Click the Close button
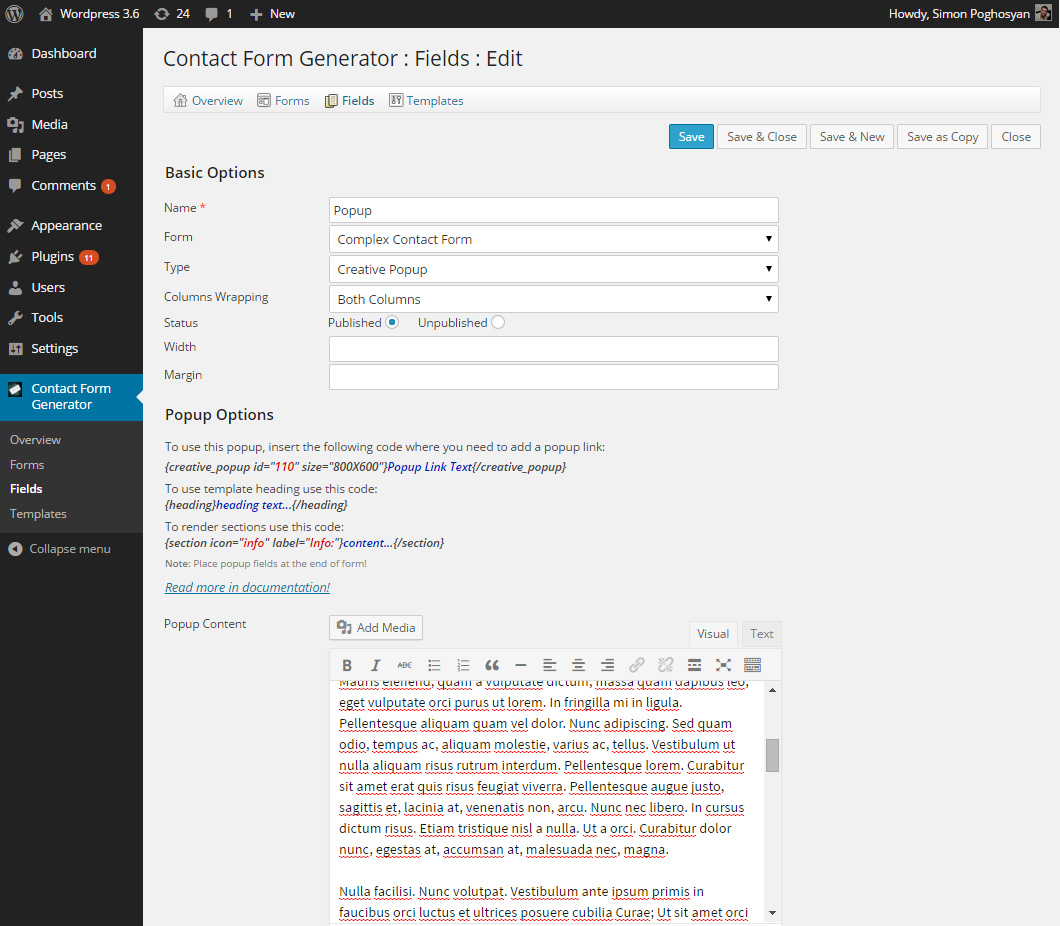Image resolution: width=1060 pixels, height=926 pixels. tap(1016, 137)
